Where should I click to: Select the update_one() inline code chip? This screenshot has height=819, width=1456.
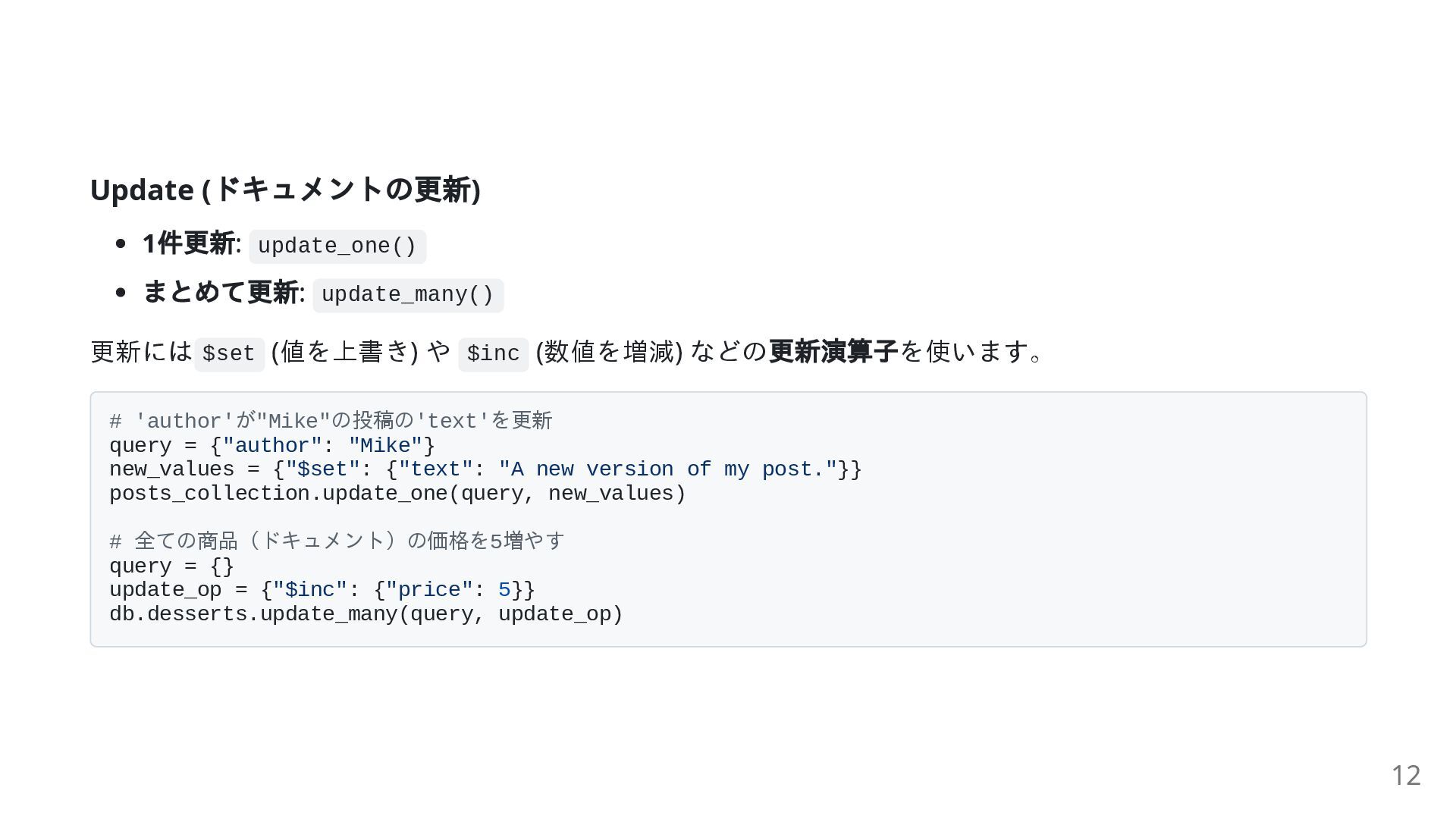coord(337,246)
